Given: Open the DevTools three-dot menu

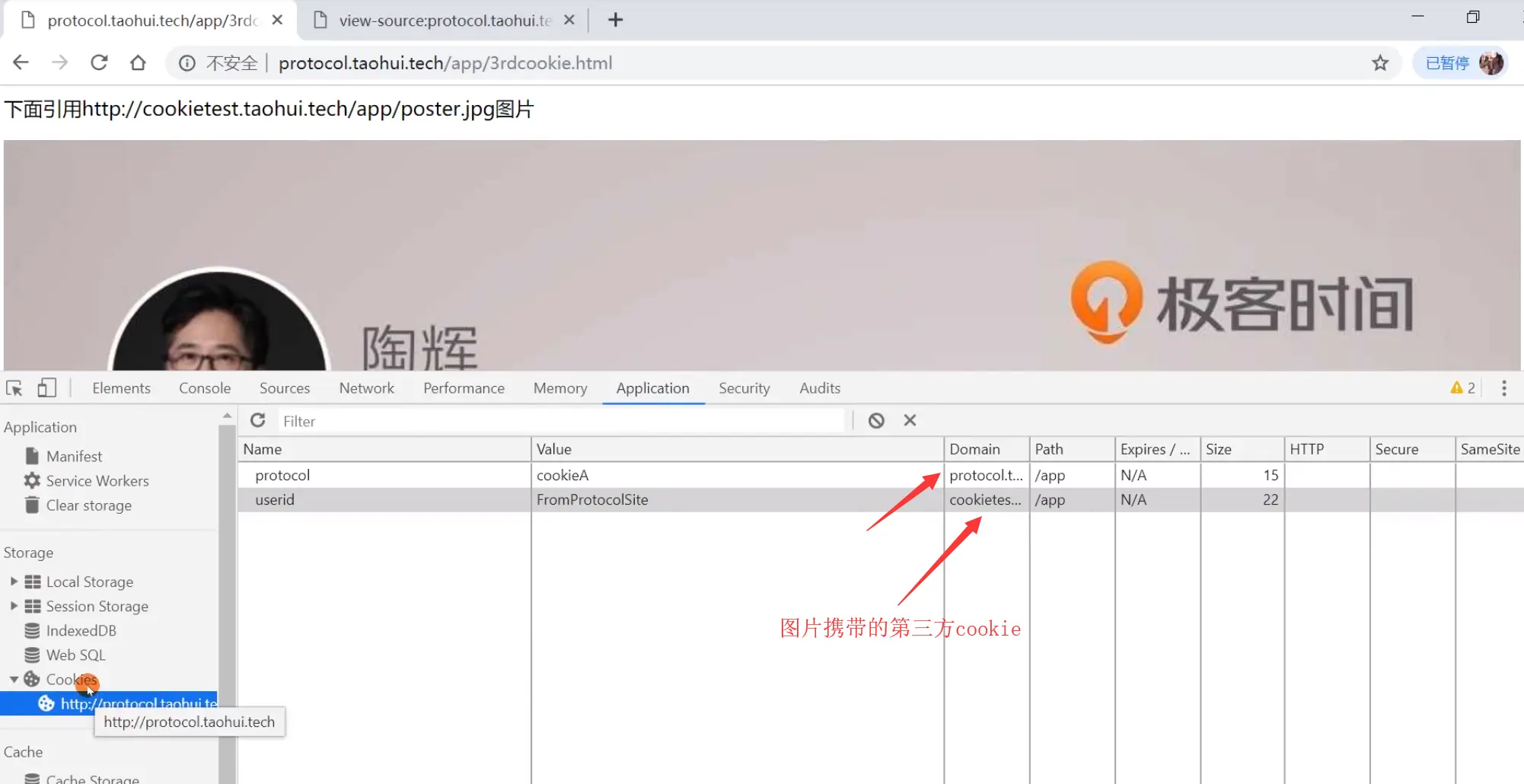Looking at the screenshot, I should [1503, 388].
